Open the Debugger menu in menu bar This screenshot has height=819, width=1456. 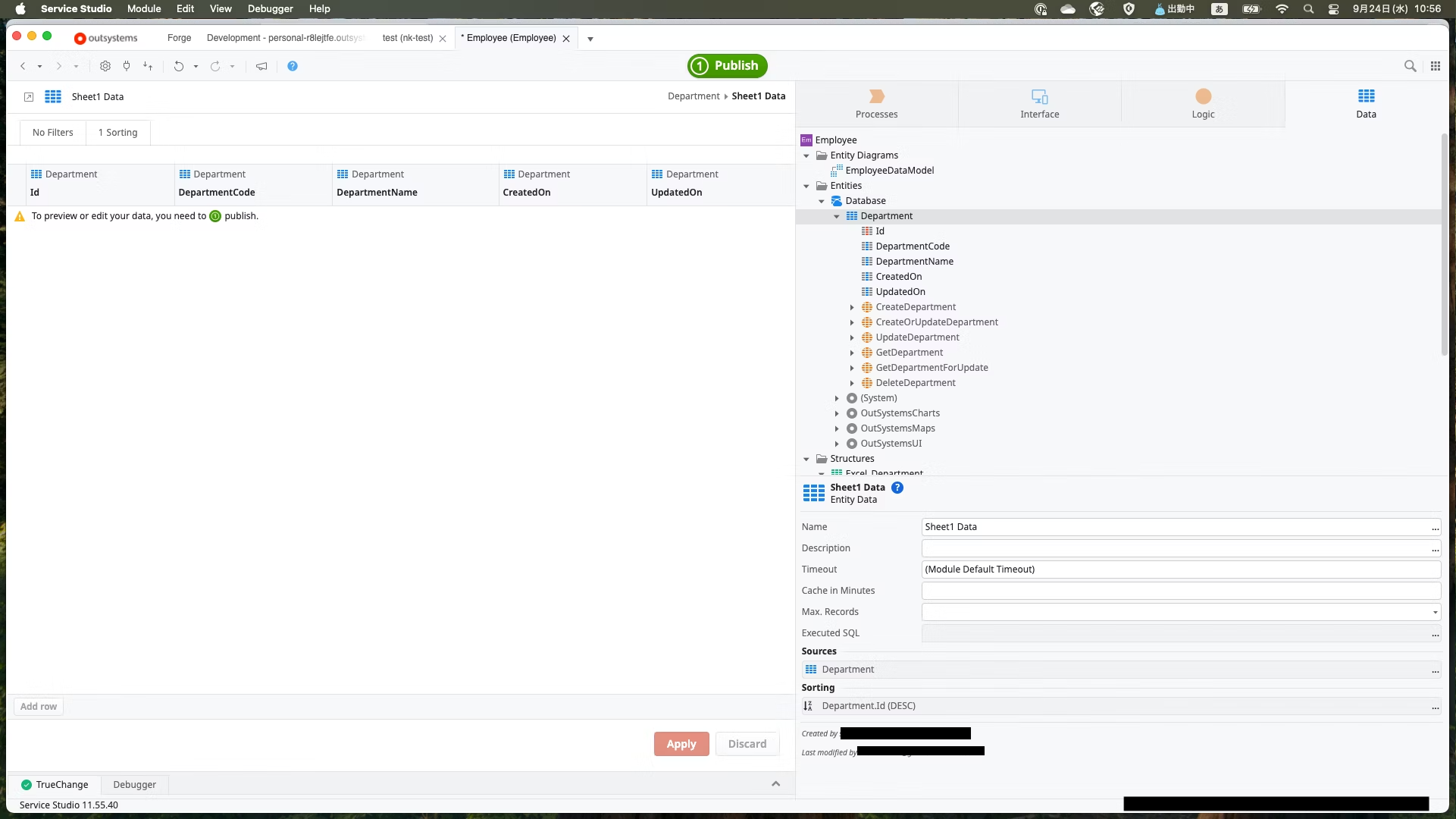270,8
